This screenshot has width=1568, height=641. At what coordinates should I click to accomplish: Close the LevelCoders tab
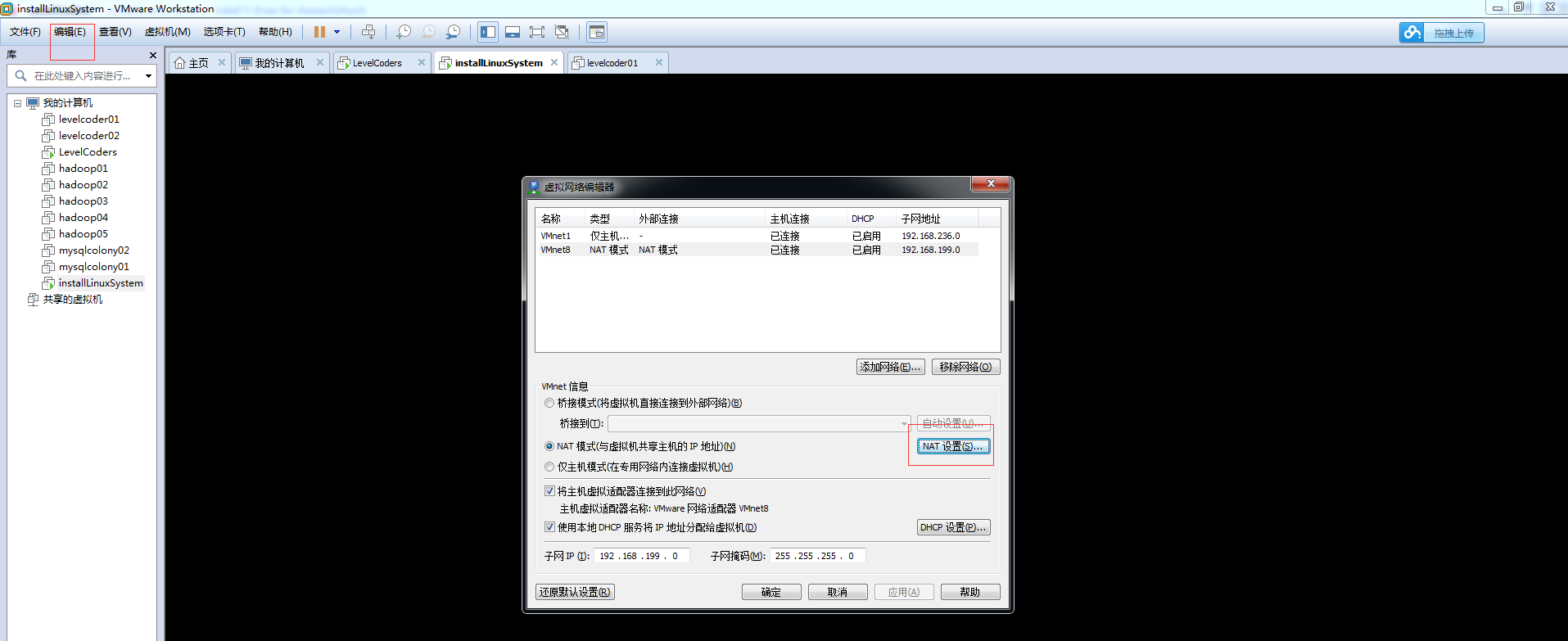pyautogui.click(x=422, y=62)
